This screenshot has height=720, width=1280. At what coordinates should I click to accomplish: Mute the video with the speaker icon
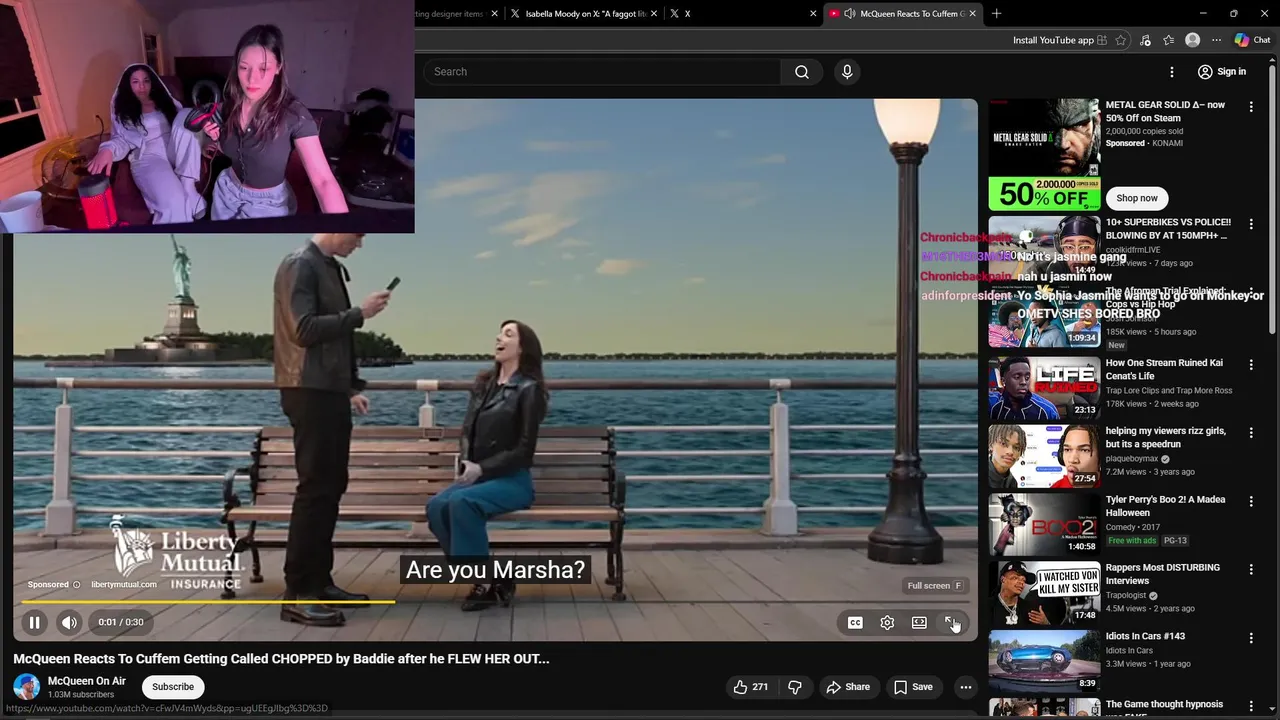[x=69, y=622]
